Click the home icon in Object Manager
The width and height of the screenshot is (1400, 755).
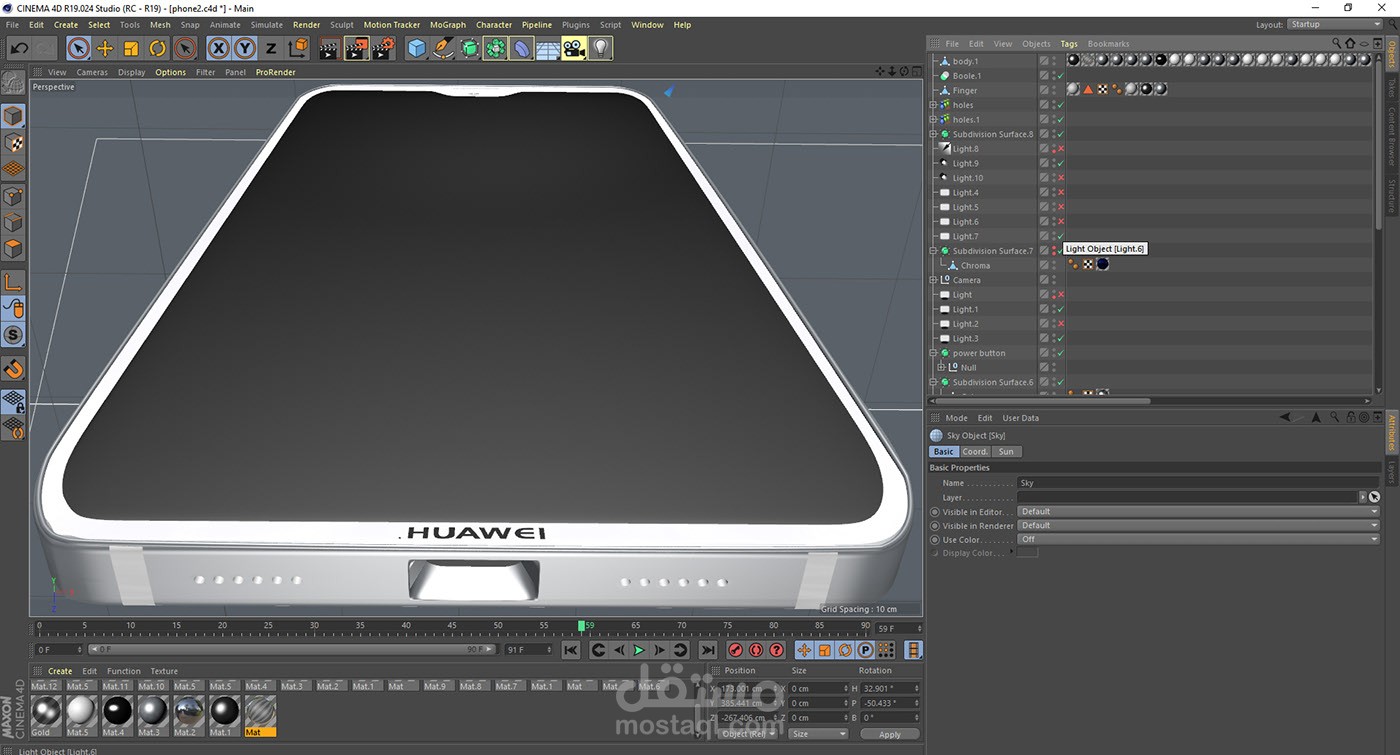[x=1350, y=43]
